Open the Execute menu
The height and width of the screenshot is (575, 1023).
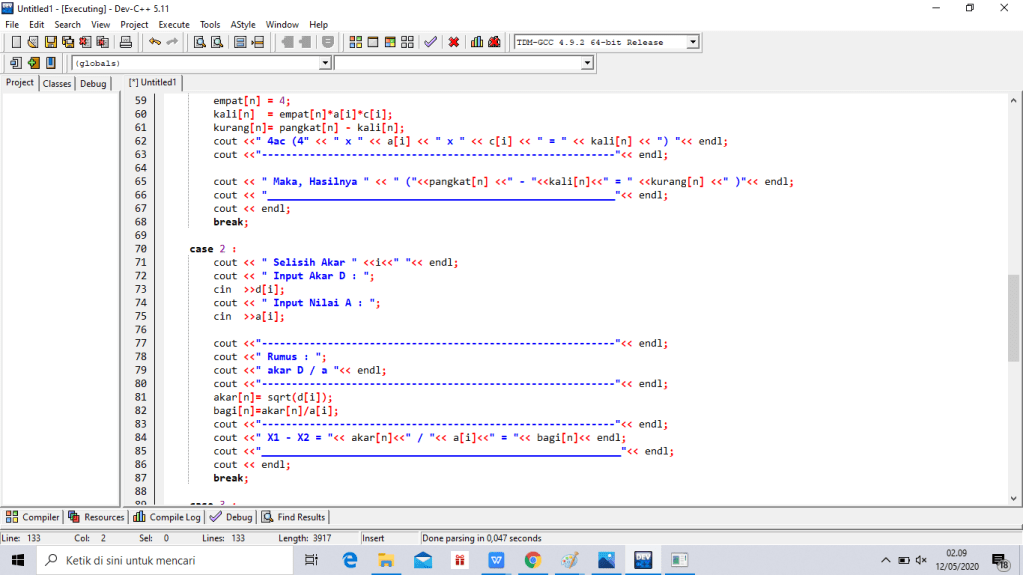[174, 24]
